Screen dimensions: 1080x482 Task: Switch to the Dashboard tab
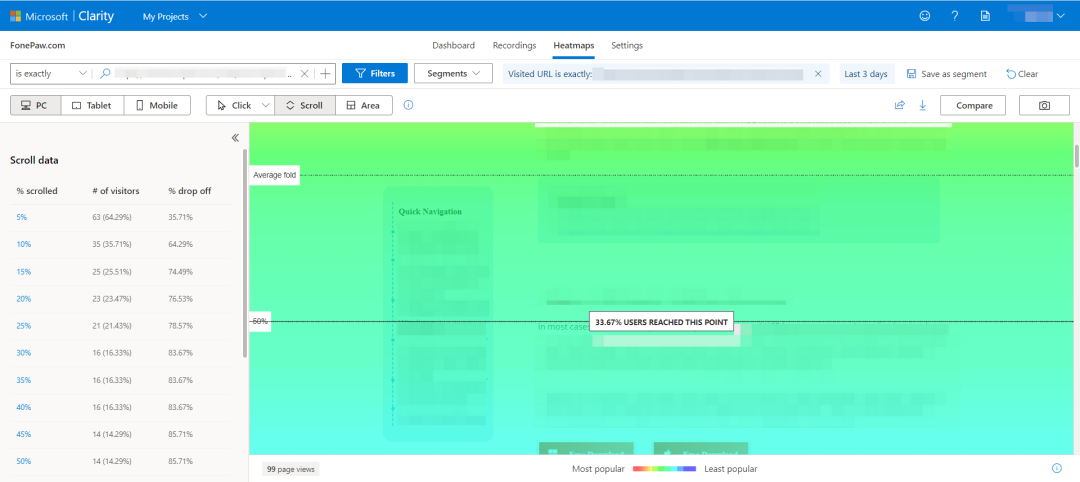453,45
